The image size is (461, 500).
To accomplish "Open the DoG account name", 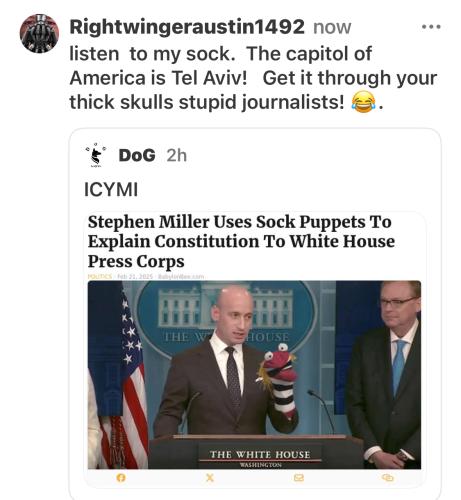I will tap(137, 155).
